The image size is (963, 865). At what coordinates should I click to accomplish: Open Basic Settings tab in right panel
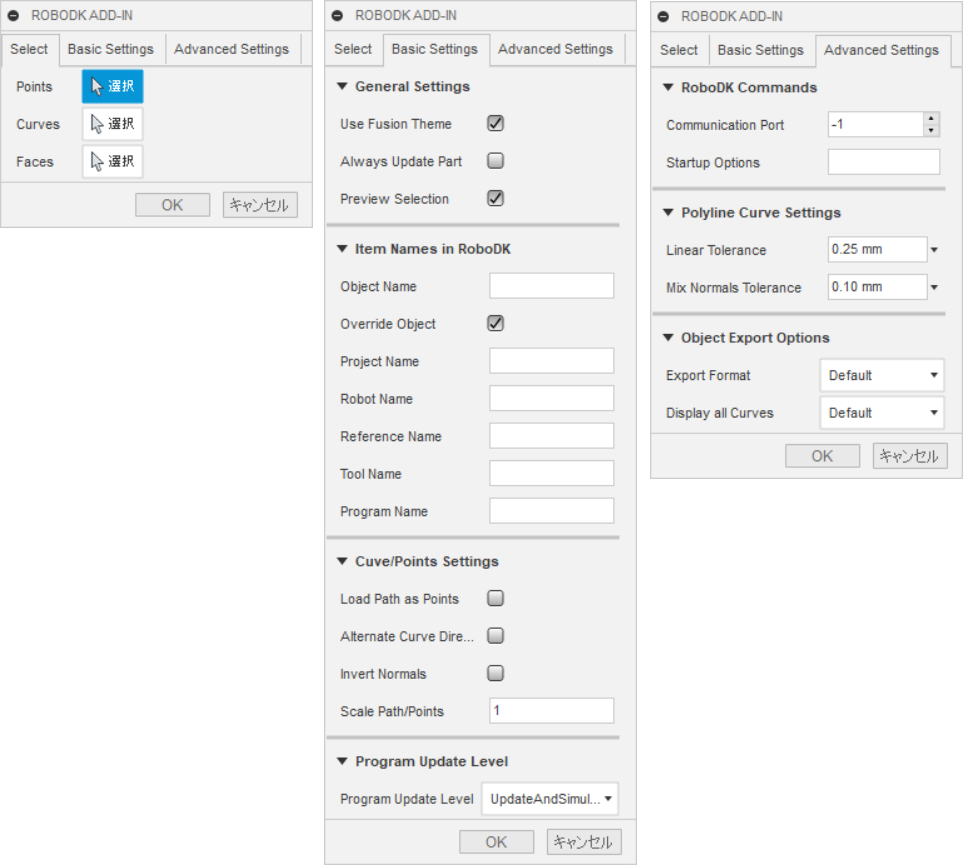[760, 50]
